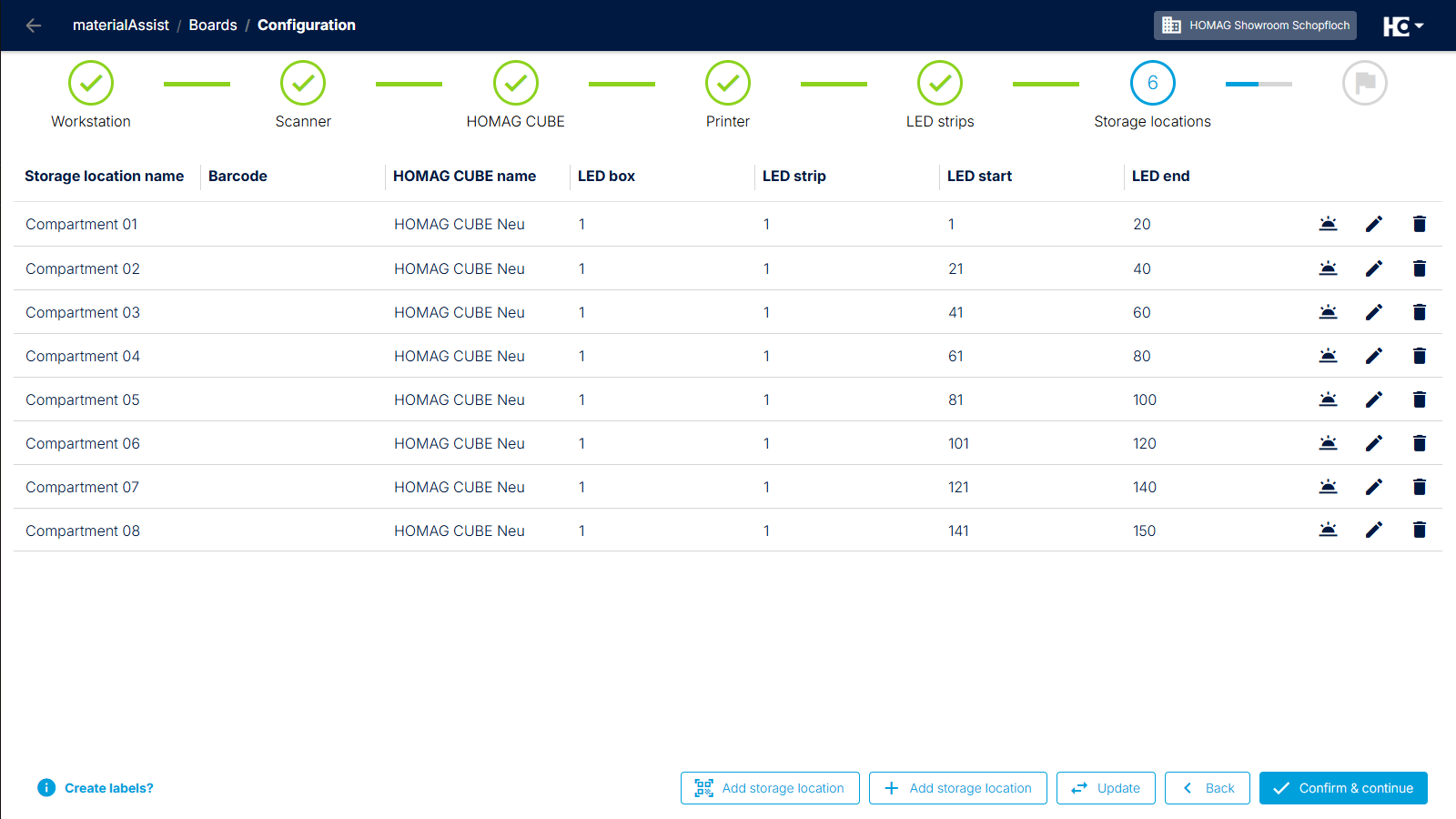Edit Compartment 02 with the pencil icon

click(1374, 268)
